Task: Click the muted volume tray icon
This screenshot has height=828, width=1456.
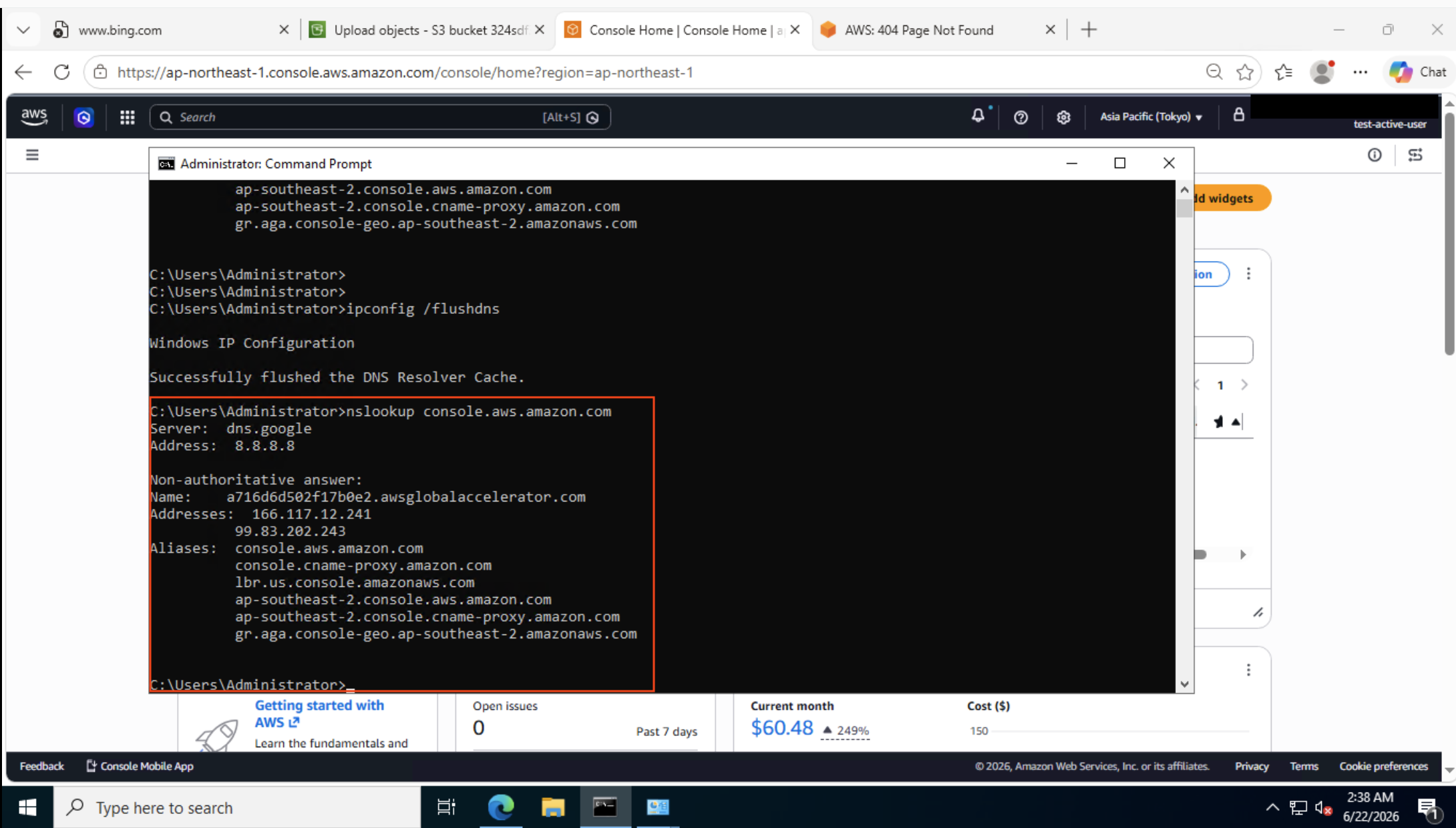Action: tap(1323, 808)
